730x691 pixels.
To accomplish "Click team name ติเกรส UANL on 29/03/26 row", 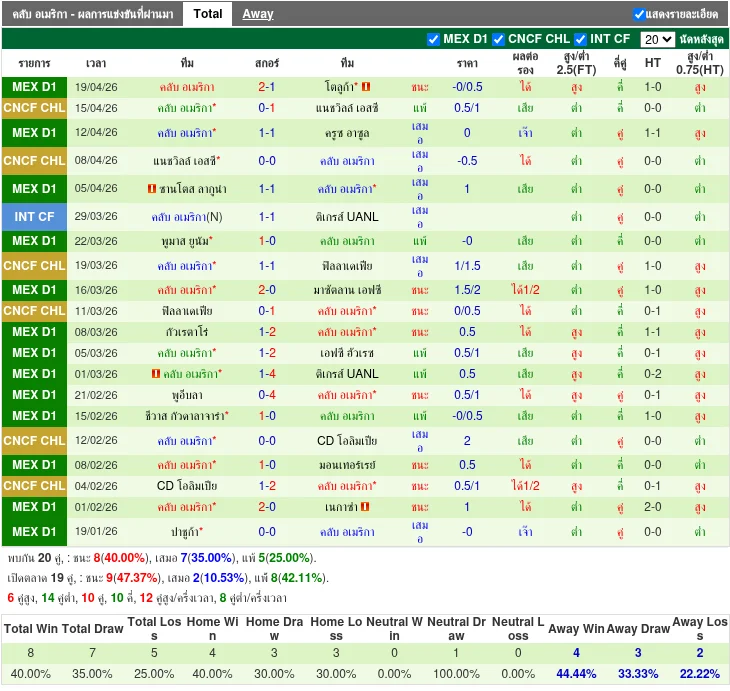I will 347,216.
